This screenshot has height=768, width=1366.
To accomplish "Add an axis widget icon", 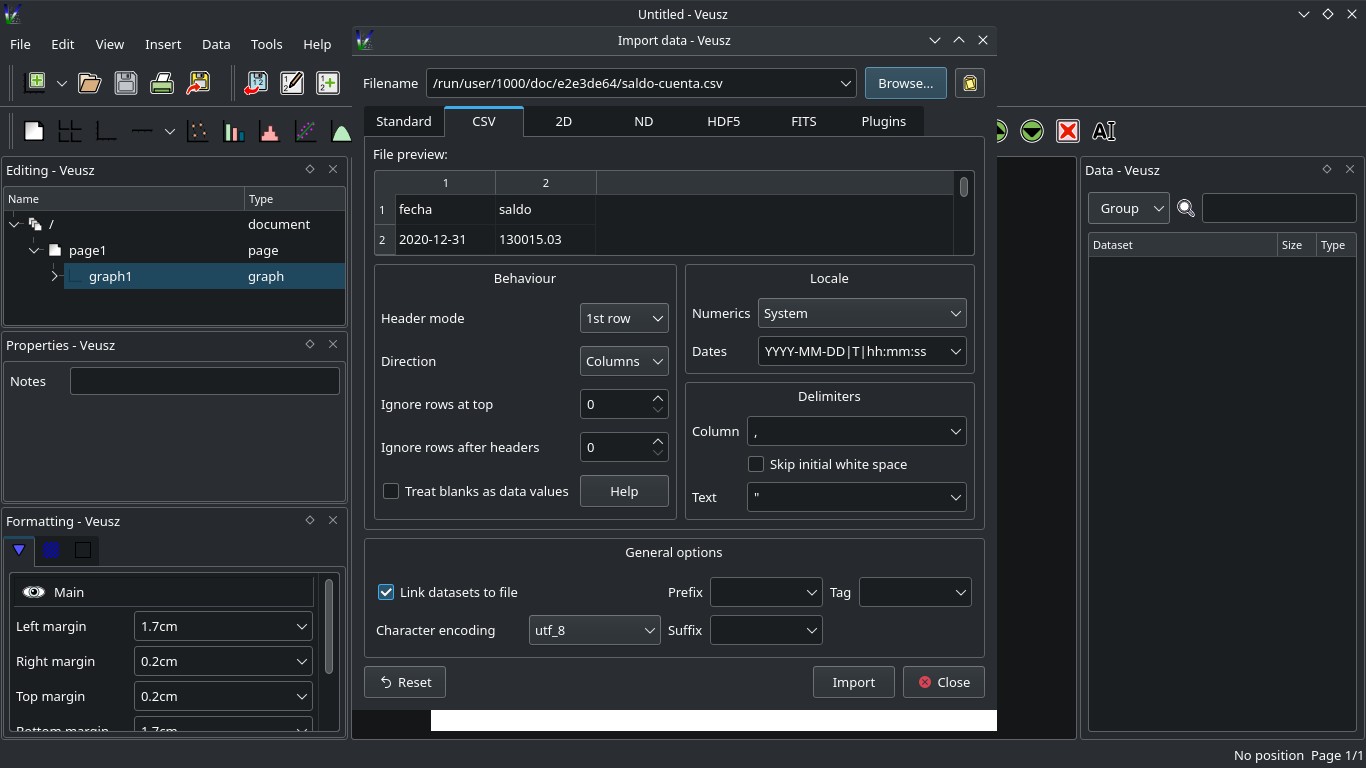I will coord(142,131).
